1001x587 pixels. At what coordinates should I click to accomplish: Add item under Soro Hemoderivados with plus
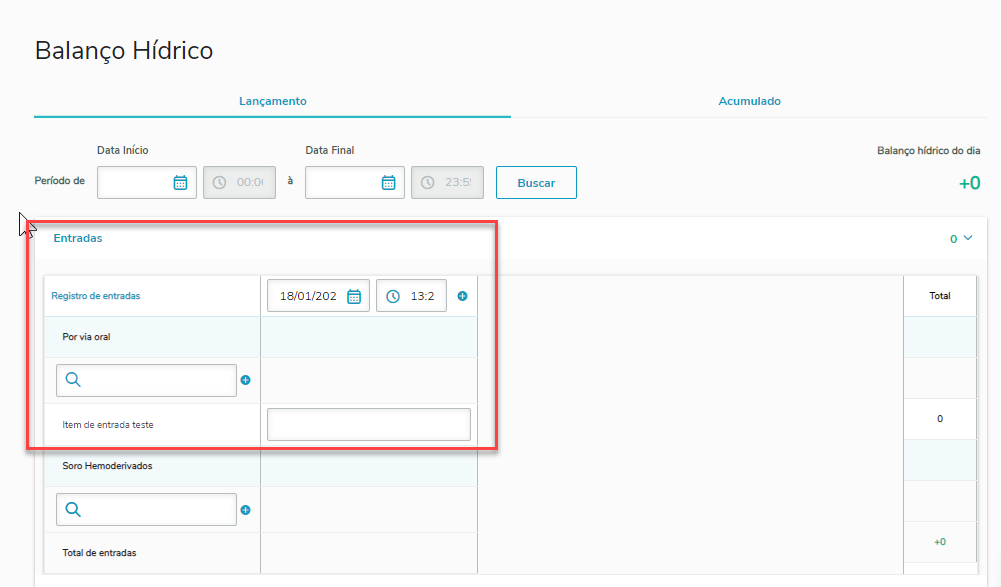pos(245,510)
